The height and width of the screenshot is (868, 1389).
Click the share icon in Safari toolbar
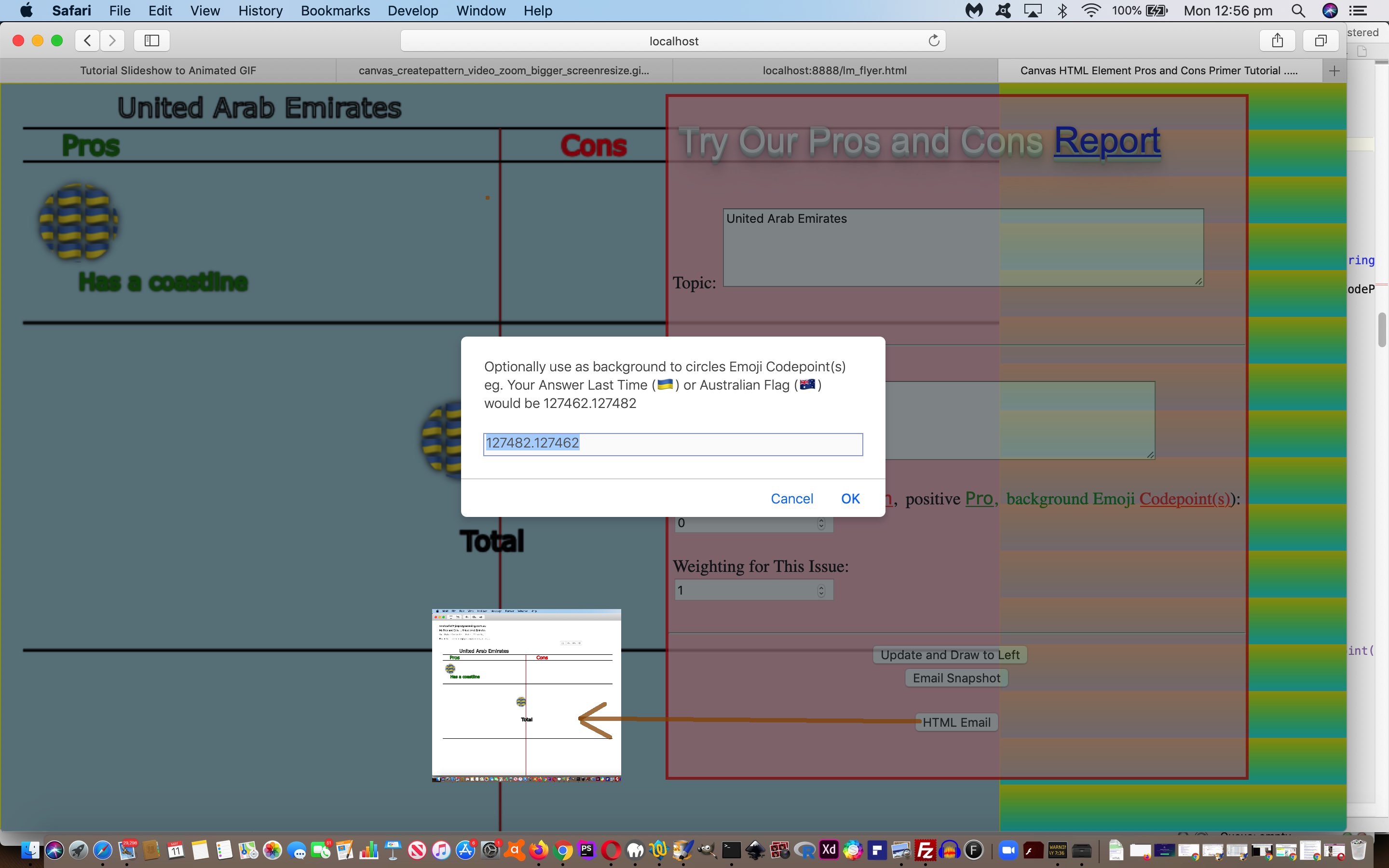pyautogui.click(x=1279, y=40)
